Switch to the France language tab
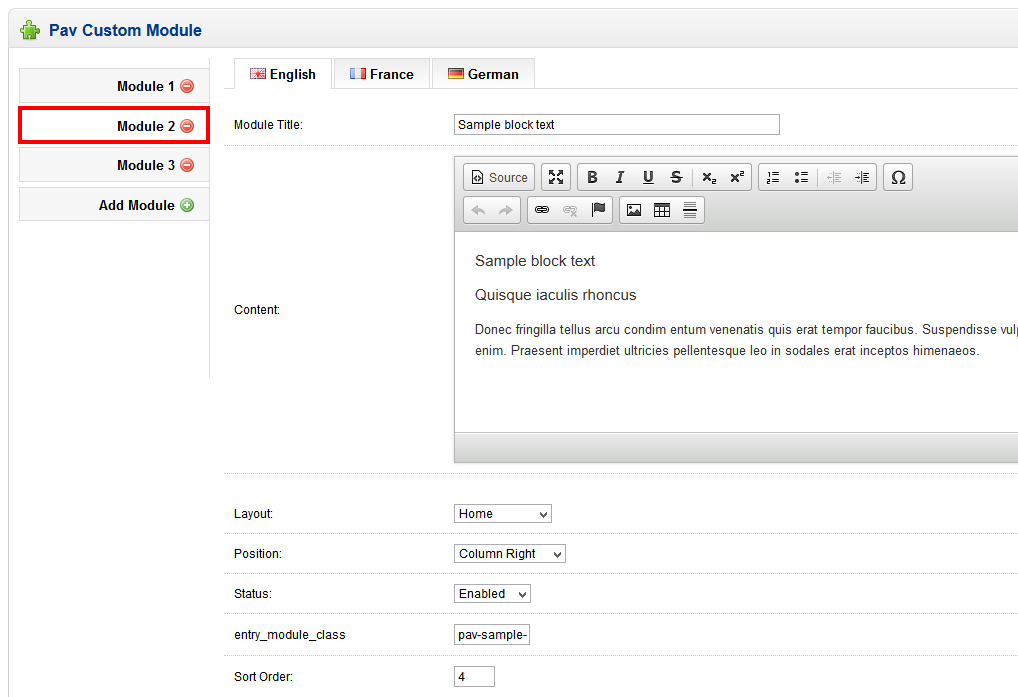 click(381, 74)
